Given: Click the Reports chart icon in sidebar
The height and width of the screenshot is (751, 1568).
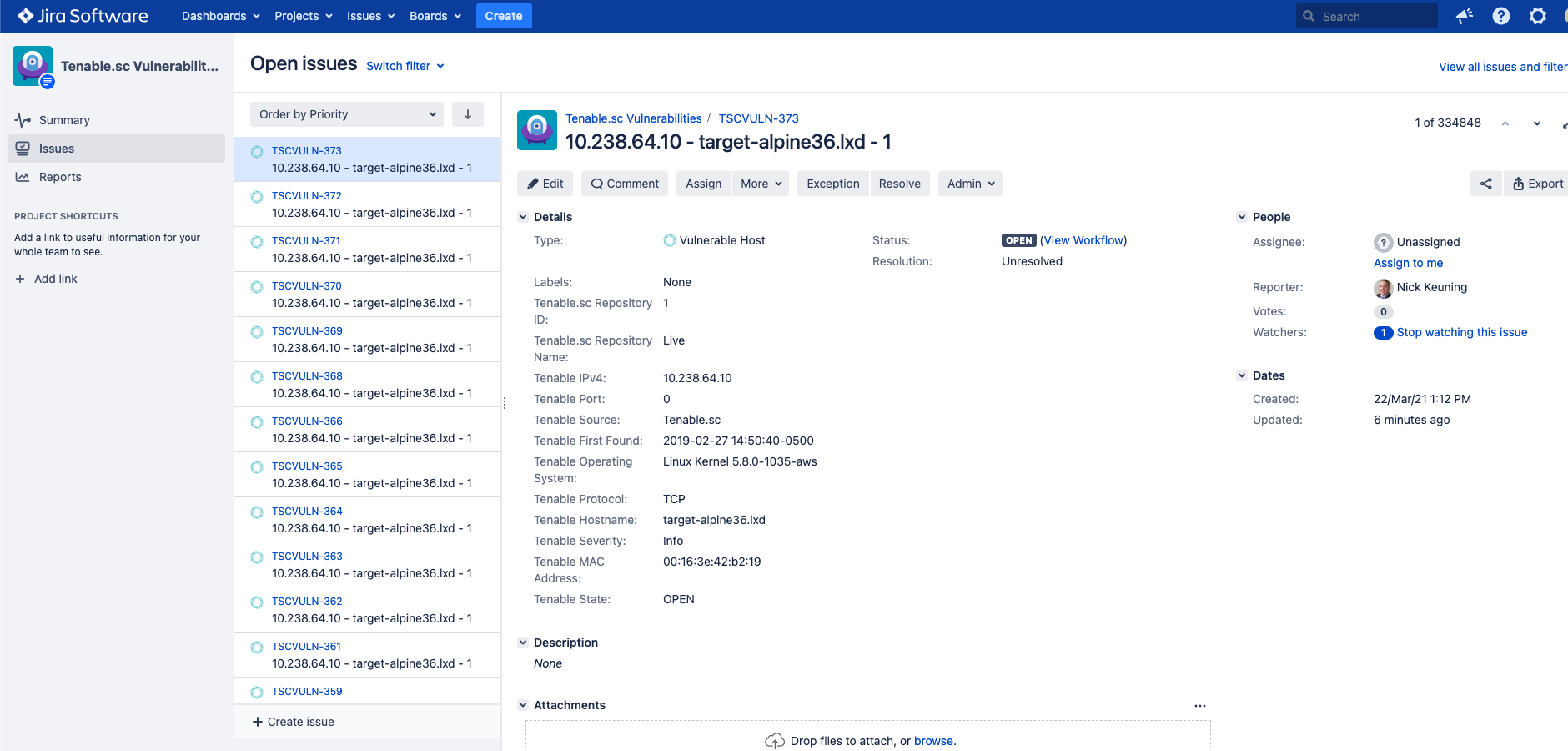Looking at the screenshot, I should 23,177.
